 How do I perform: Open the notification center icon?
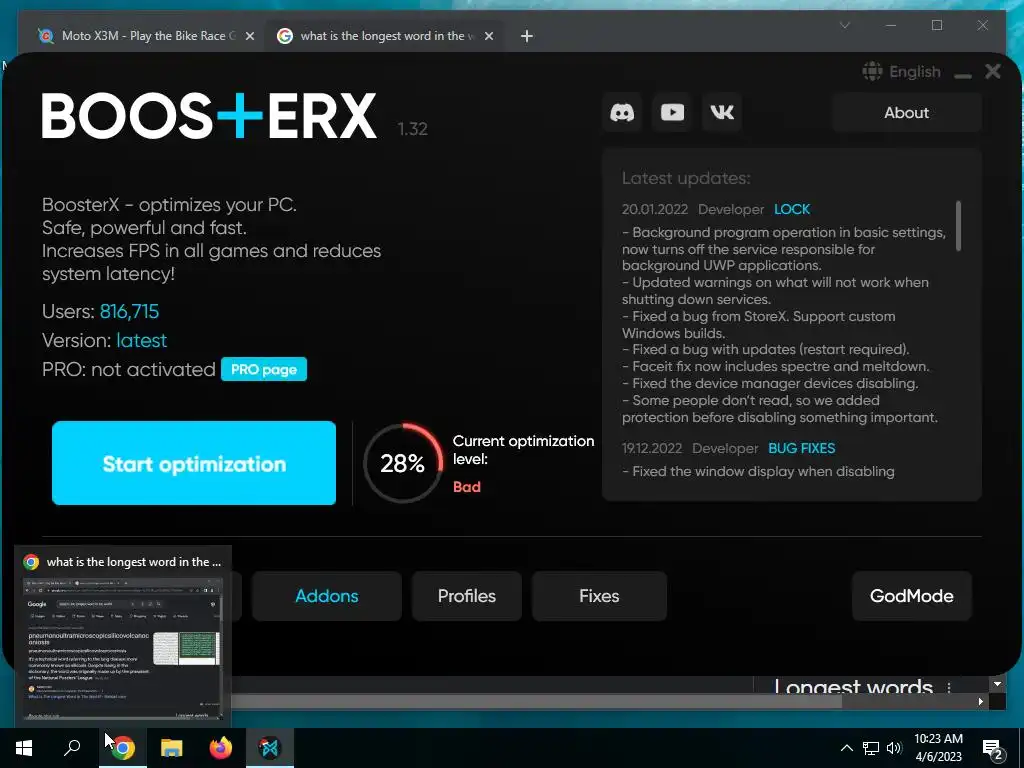pos(993,750)
